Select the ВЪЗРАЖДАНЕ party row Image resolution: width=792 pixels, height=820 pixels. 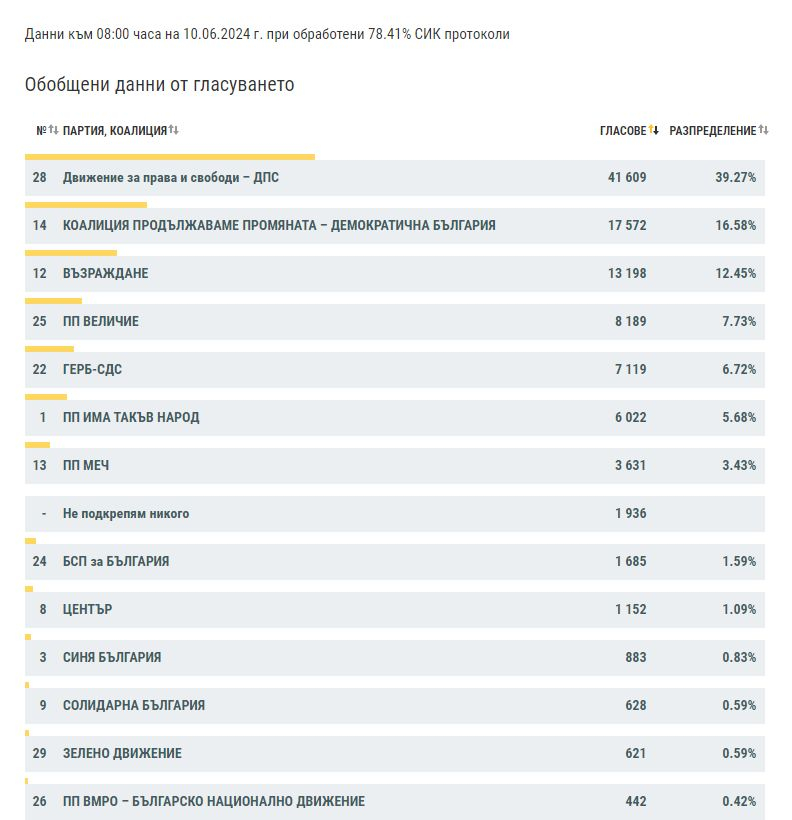click(x=395, y=274)
